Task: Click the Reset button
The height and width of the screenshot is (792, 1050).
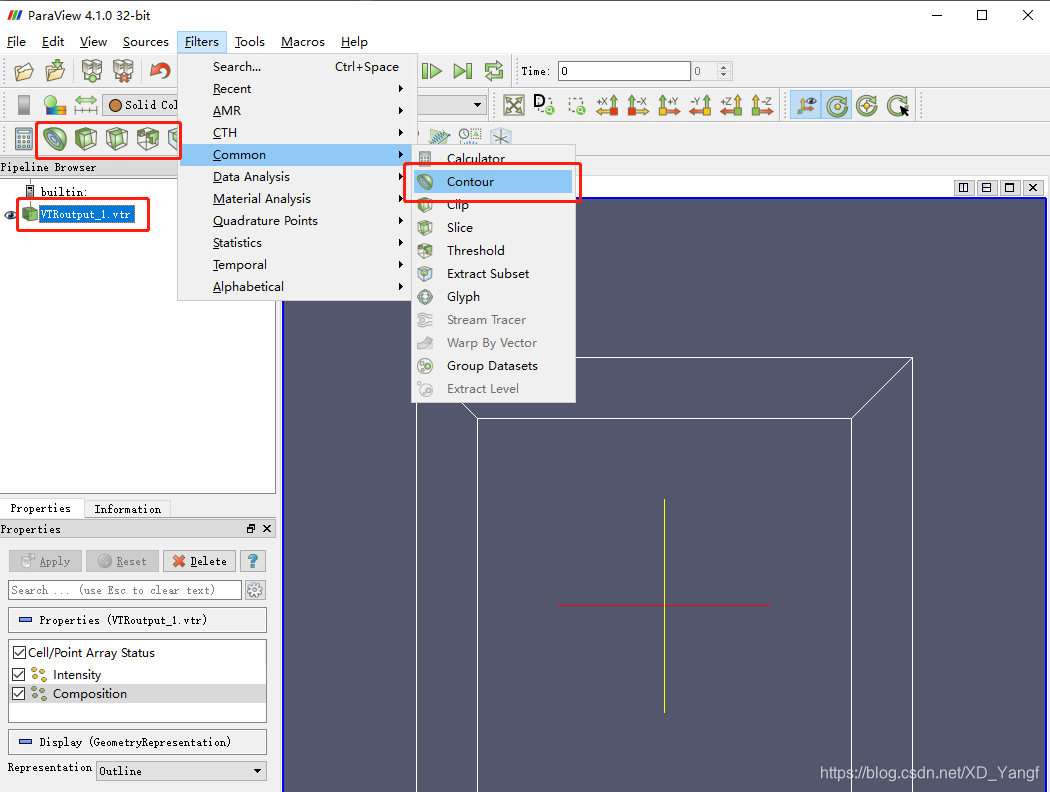Action: click(122, 561)
